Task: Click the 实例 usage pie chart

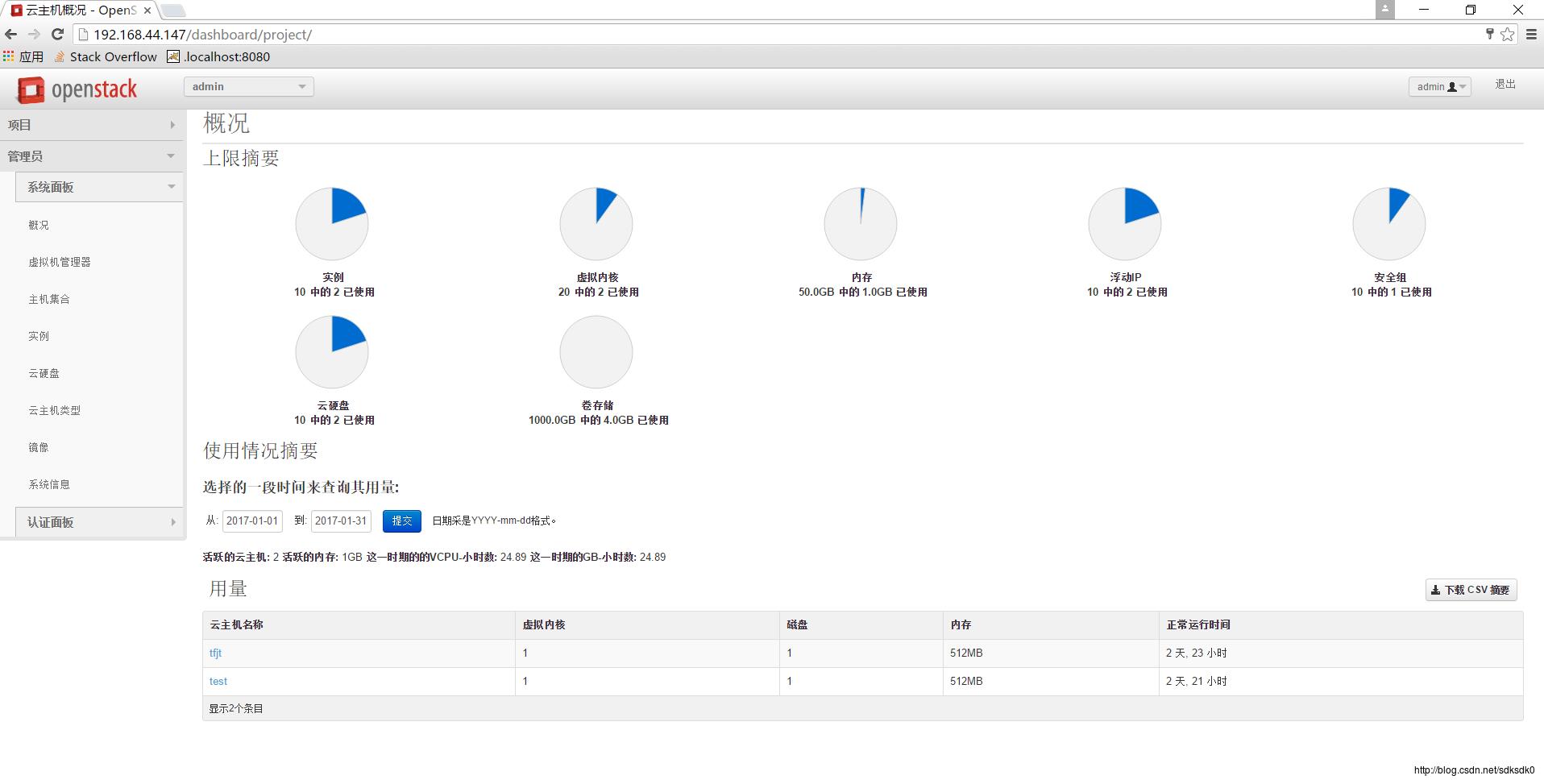Action: [x=332, y=224]
